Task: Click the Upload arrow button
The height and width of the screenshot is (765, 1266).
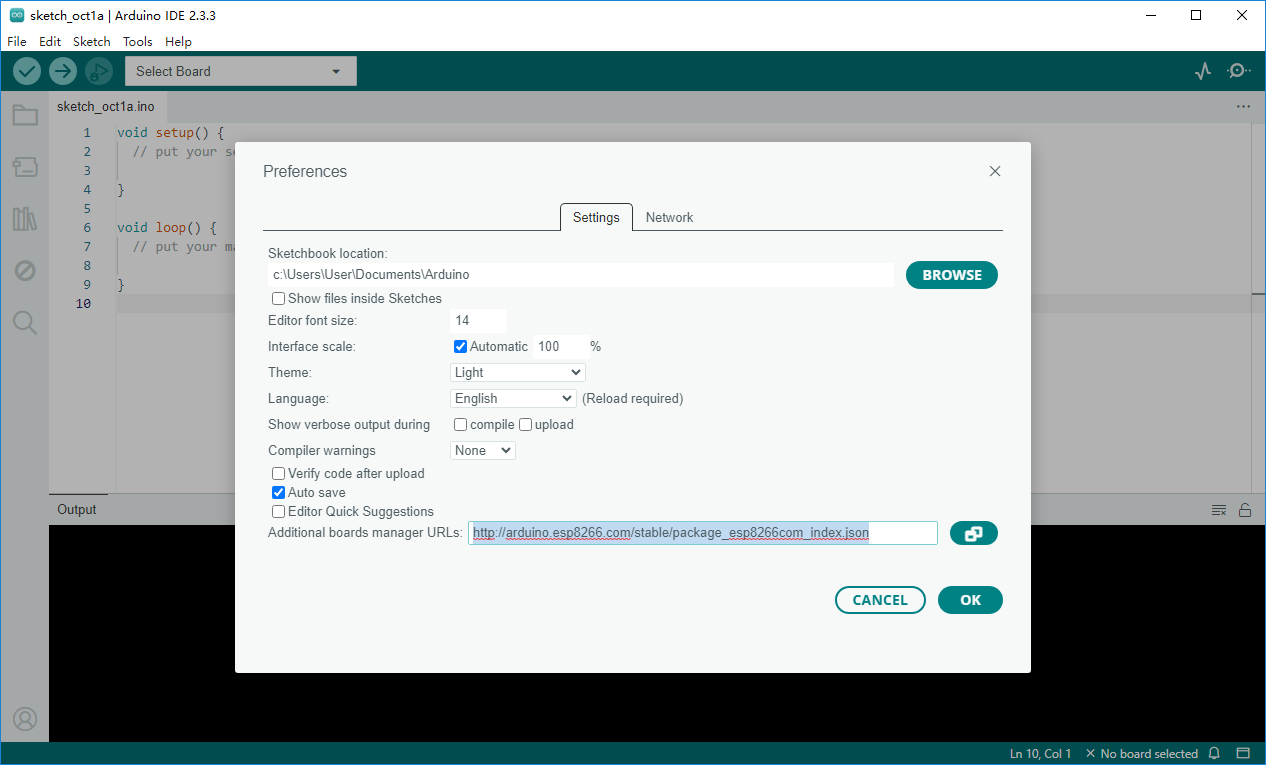Action: [63, 71]
